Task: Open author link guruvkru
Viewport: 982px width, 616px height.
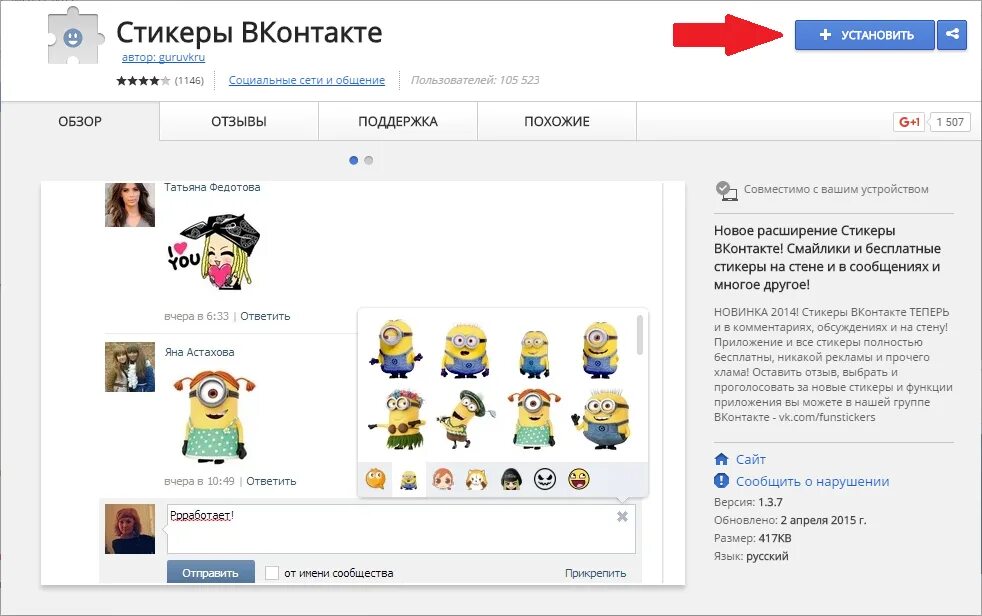Action: [x=163, y=57]
